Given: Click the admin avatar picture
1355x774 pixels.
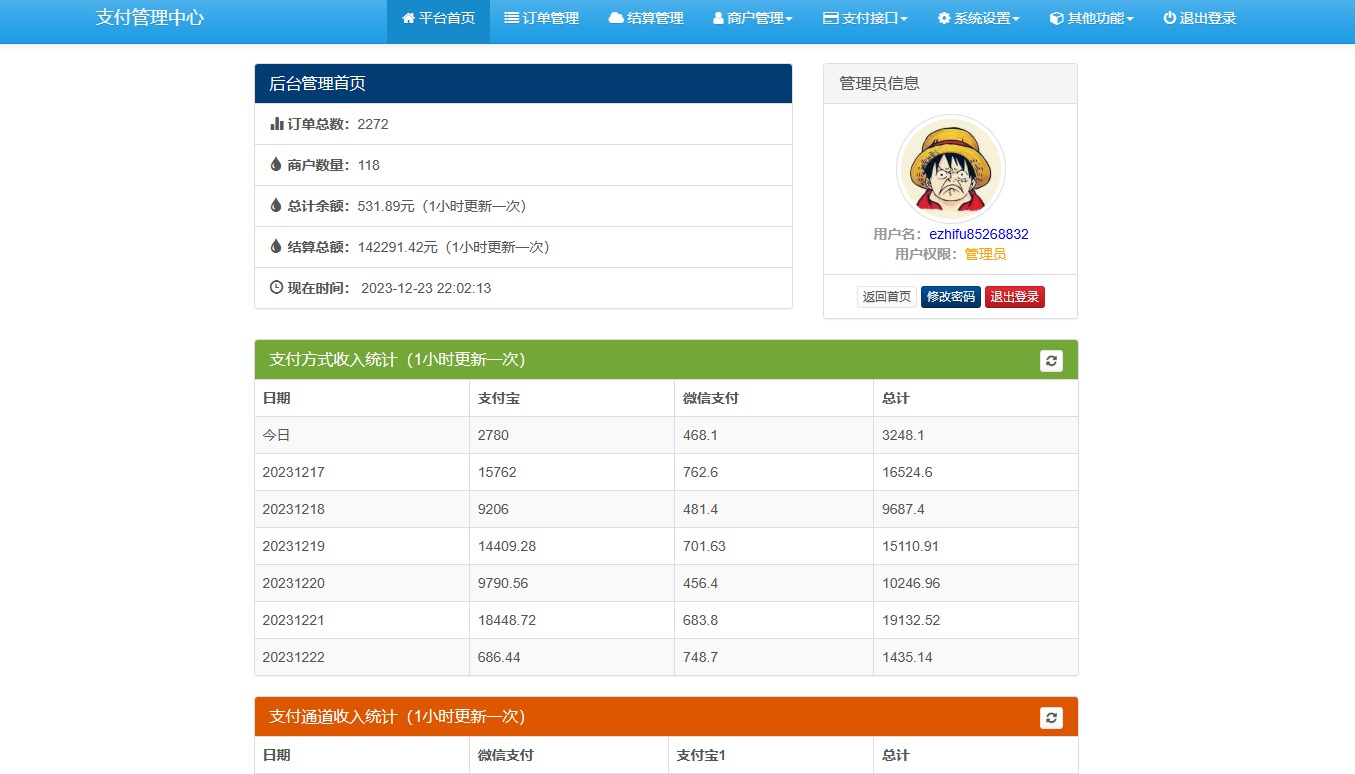Looking at the screenshot, I should coord(950,168).
